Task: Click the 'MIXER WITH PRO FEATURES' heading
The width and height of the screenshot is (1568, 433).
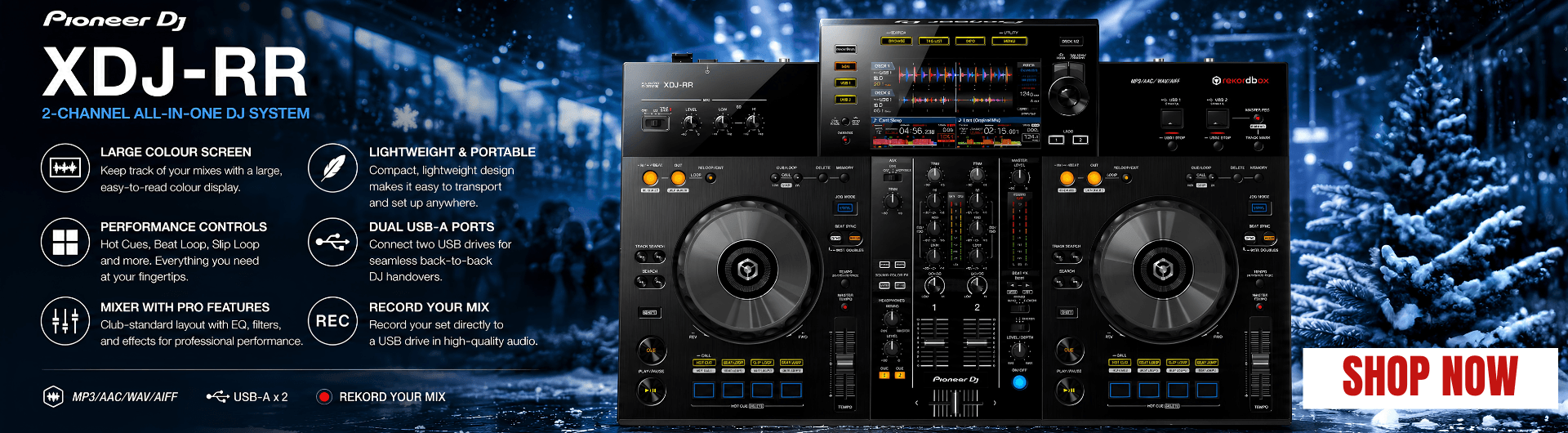Action: pos(185,307)
